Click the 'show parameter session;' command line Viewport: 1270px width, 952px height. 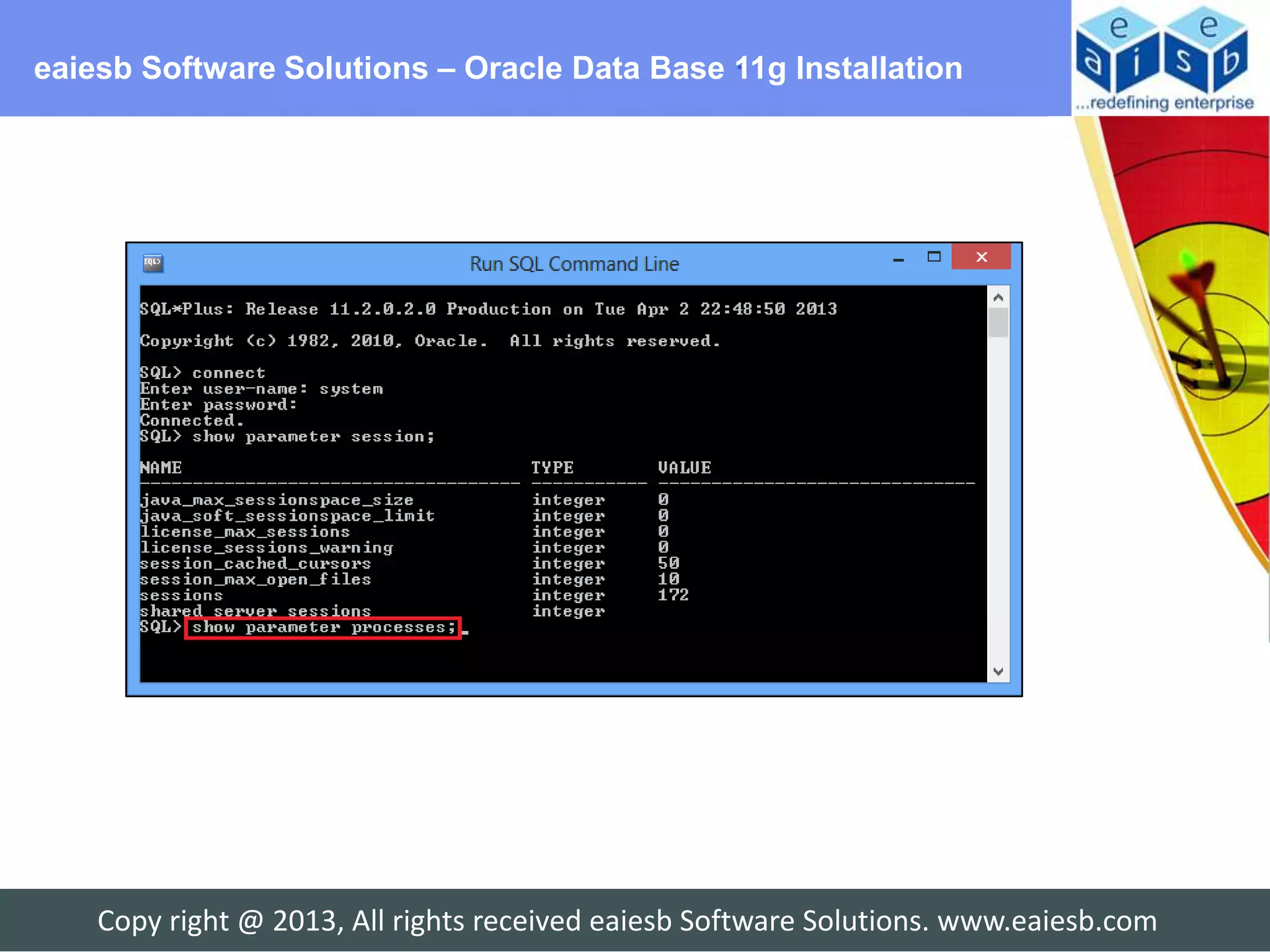click(x=288, y=436)
